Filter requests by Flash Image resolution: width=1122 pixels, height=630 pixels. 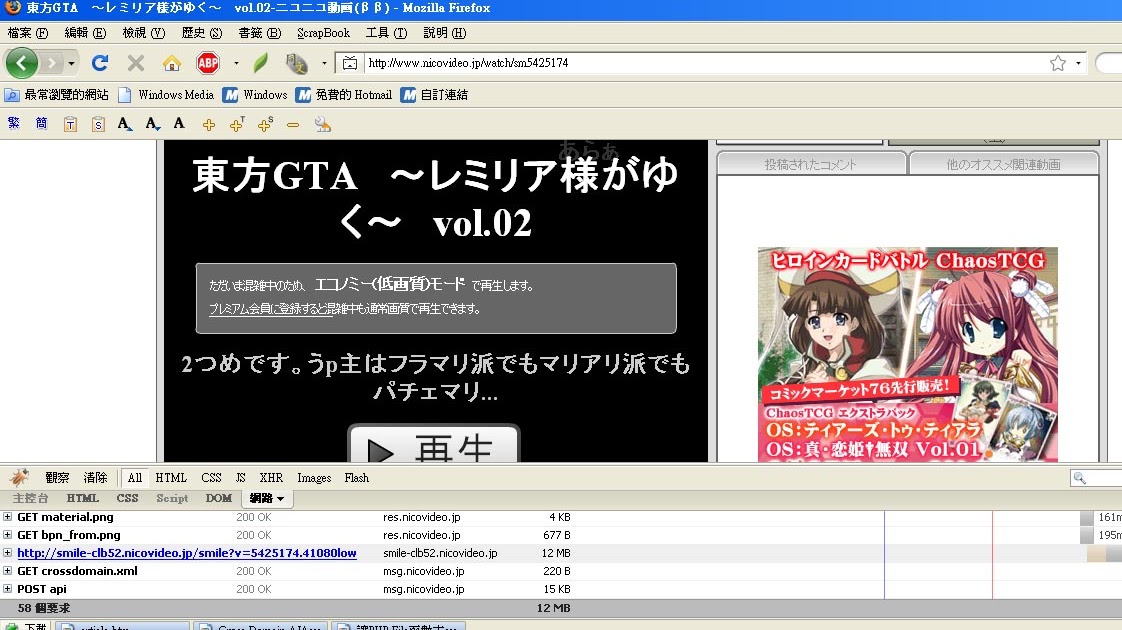click(356, 478)
